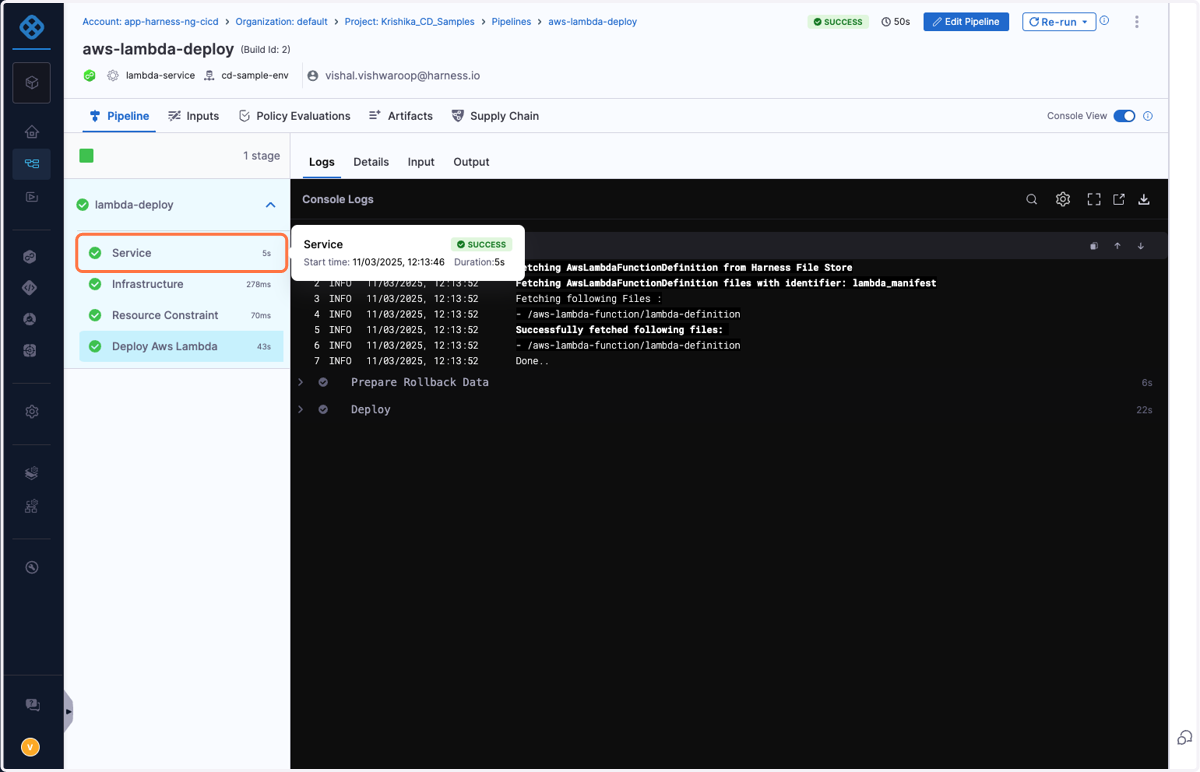Select the Input tab in step panel

coord(421,162)
